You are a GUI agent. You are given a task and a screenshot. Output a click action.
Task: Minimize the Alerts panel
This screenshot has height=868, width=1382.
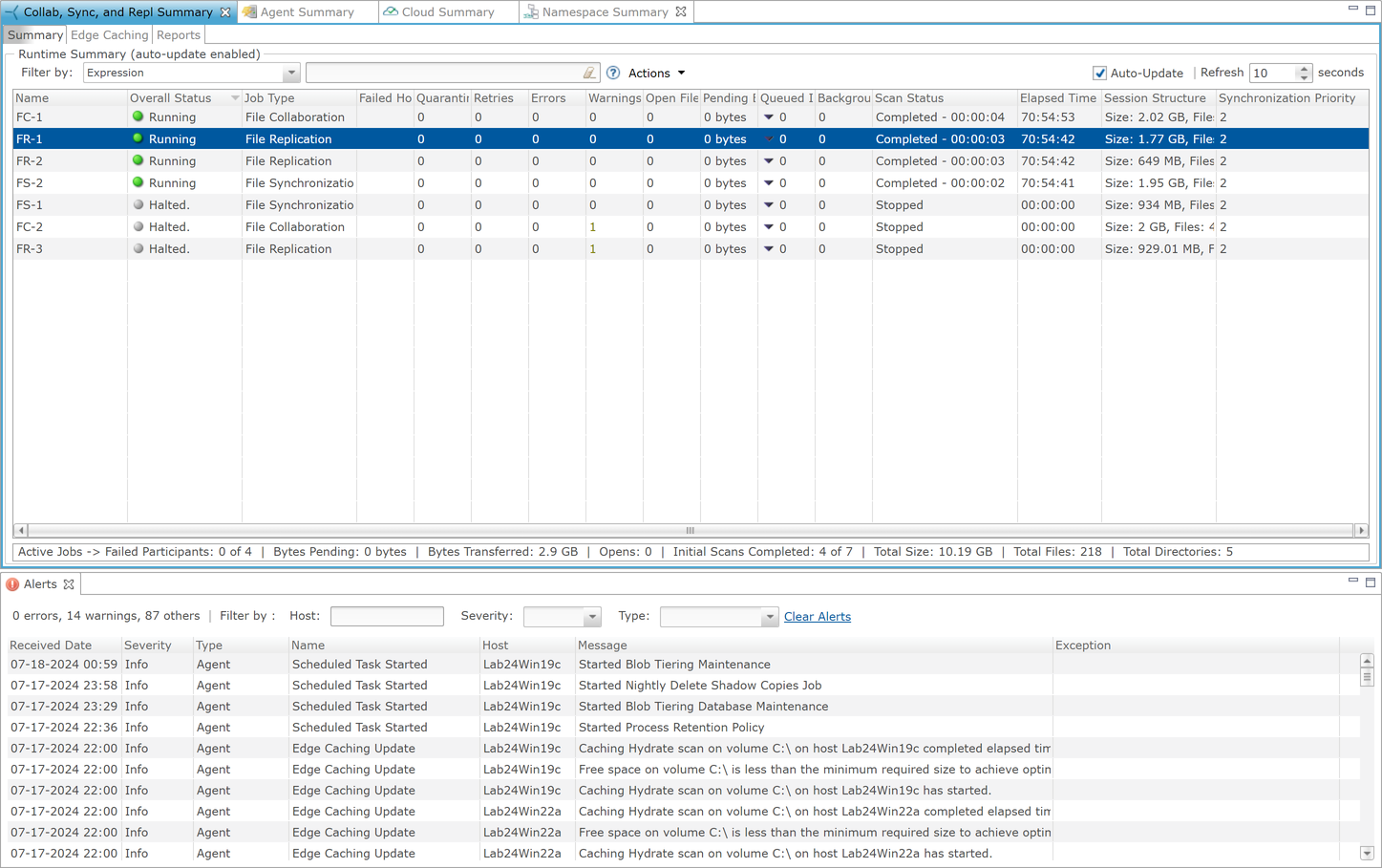1352,581
